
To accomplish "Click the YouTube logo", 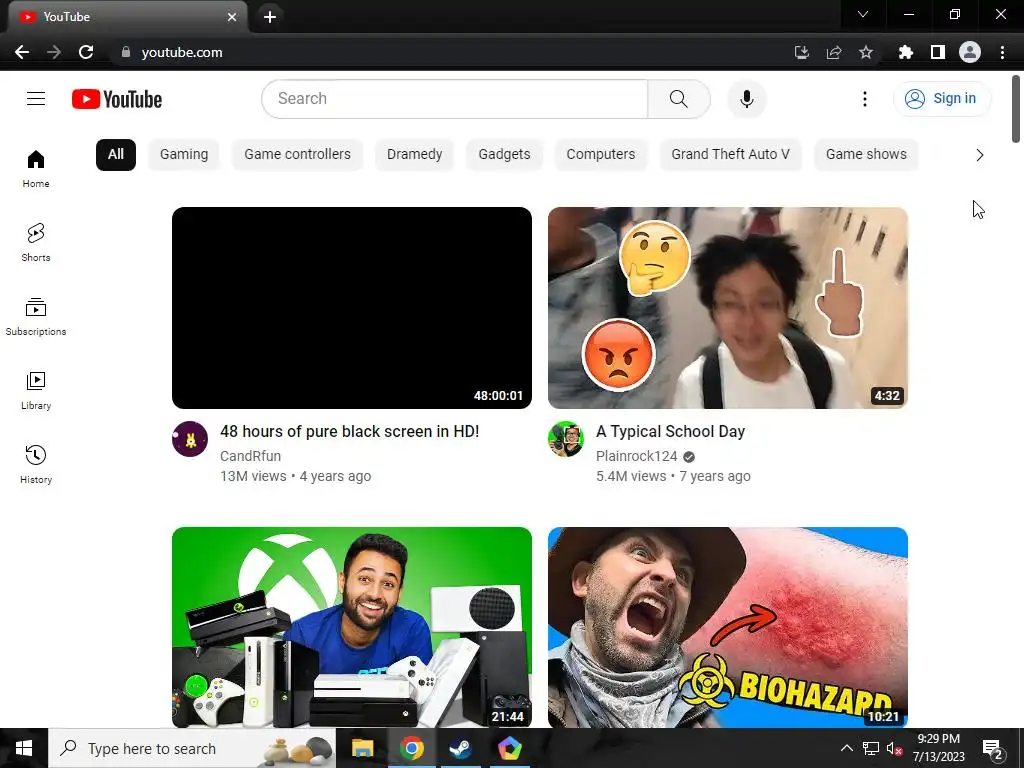I will 117,99.
